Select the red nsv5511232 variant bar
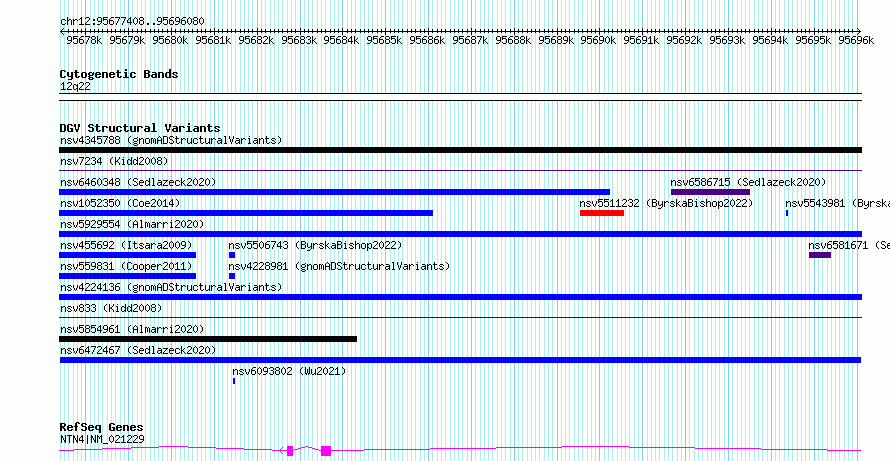 pyautogui.click(x=602, y=213)
